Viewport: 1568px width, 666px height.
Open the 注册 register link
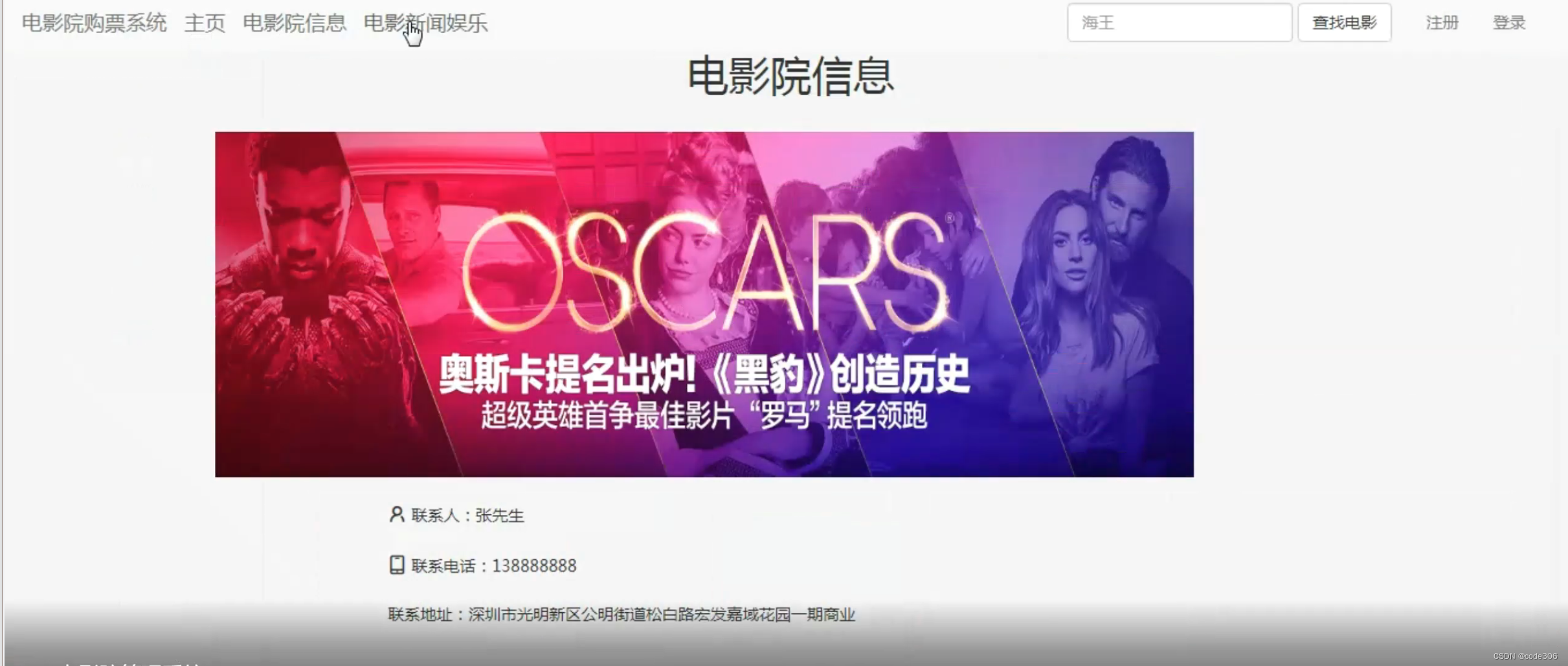click(x=1442, y=23)
